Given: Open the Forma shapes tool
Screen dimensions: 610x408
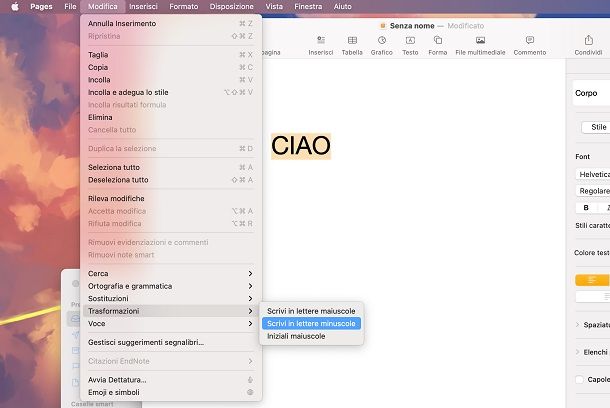Looking at the screenshot, I should [x=438, y=40].
